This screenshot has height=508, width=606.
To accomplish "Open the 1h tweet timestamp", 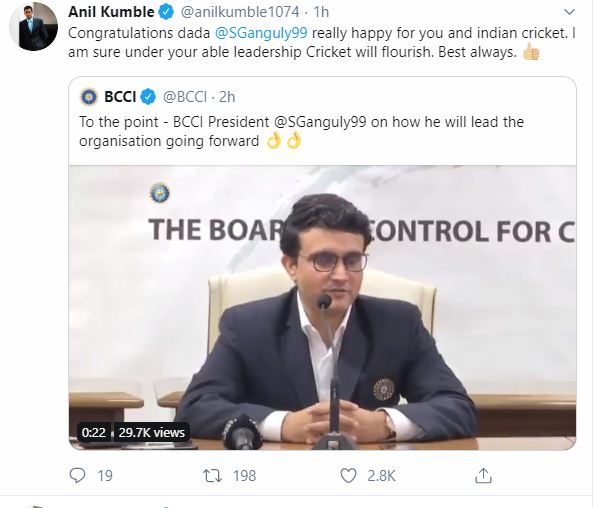I will coord(321,12).
